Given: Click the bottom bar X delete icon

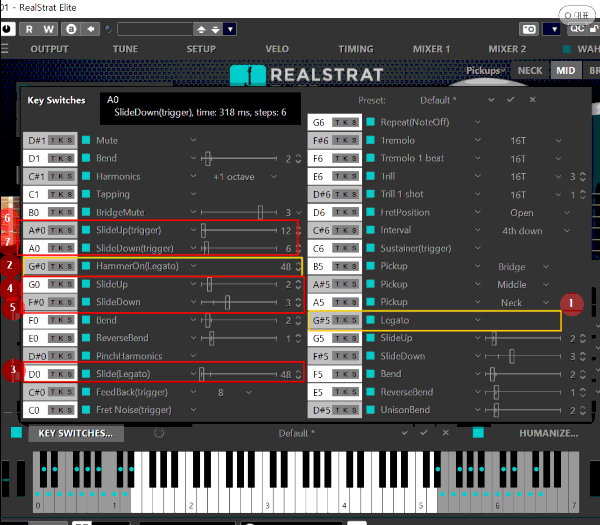Looking at the screenshot, I should click(445, 433).
